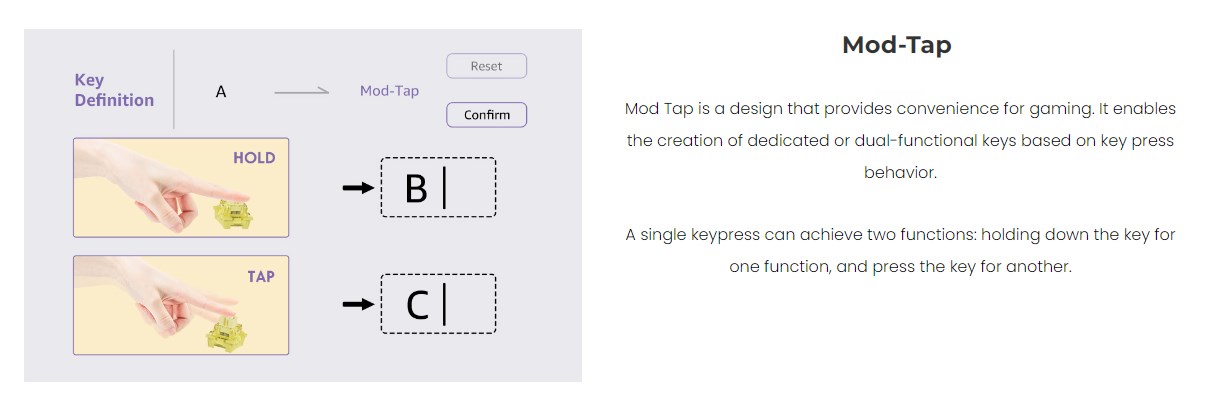Click the vertical divider beside Key Definition

(x=174, y=90)
